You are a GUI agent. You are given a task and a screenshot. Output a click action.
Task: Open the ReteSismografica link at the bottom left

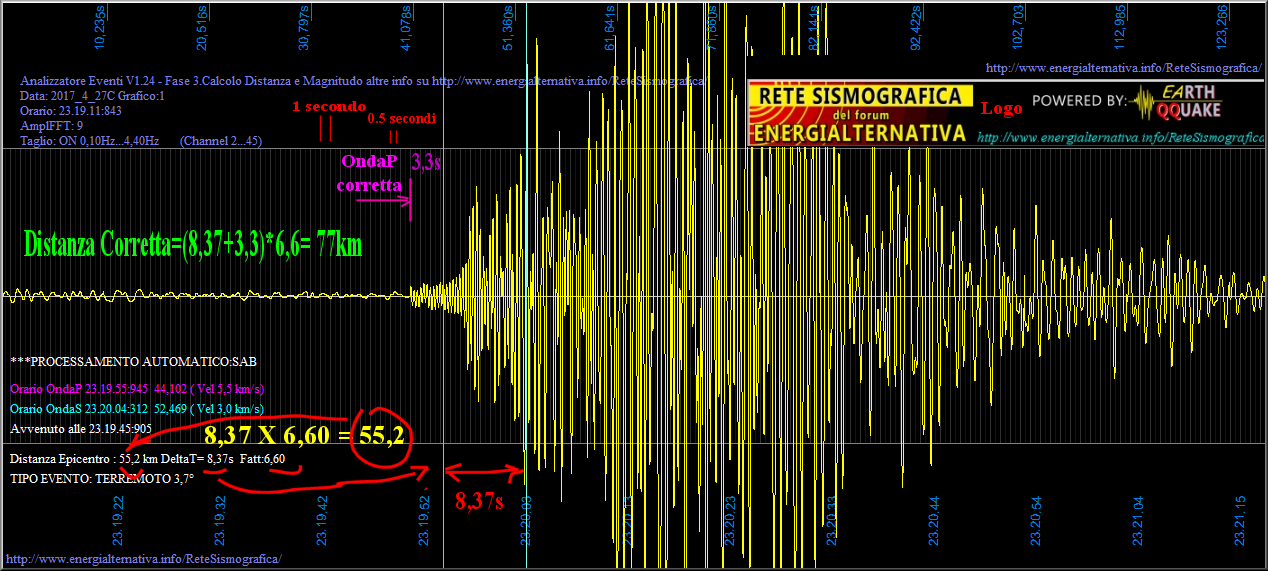click(143, 558)
